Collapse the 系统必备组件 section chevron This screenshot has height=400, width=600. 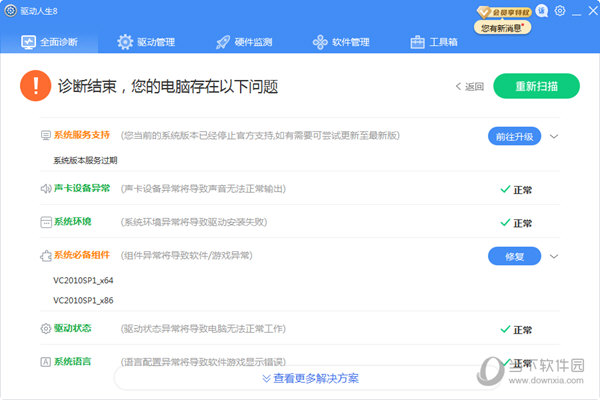pos(554,256)
